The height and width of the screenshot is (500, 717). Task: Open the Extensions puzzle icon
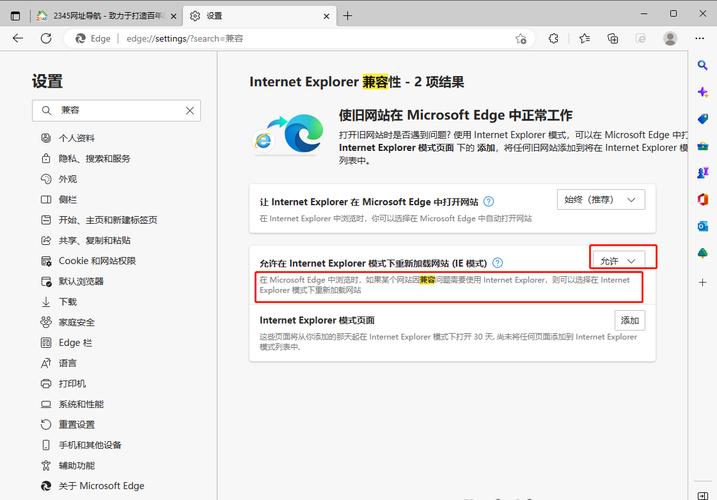pos(553,38)
